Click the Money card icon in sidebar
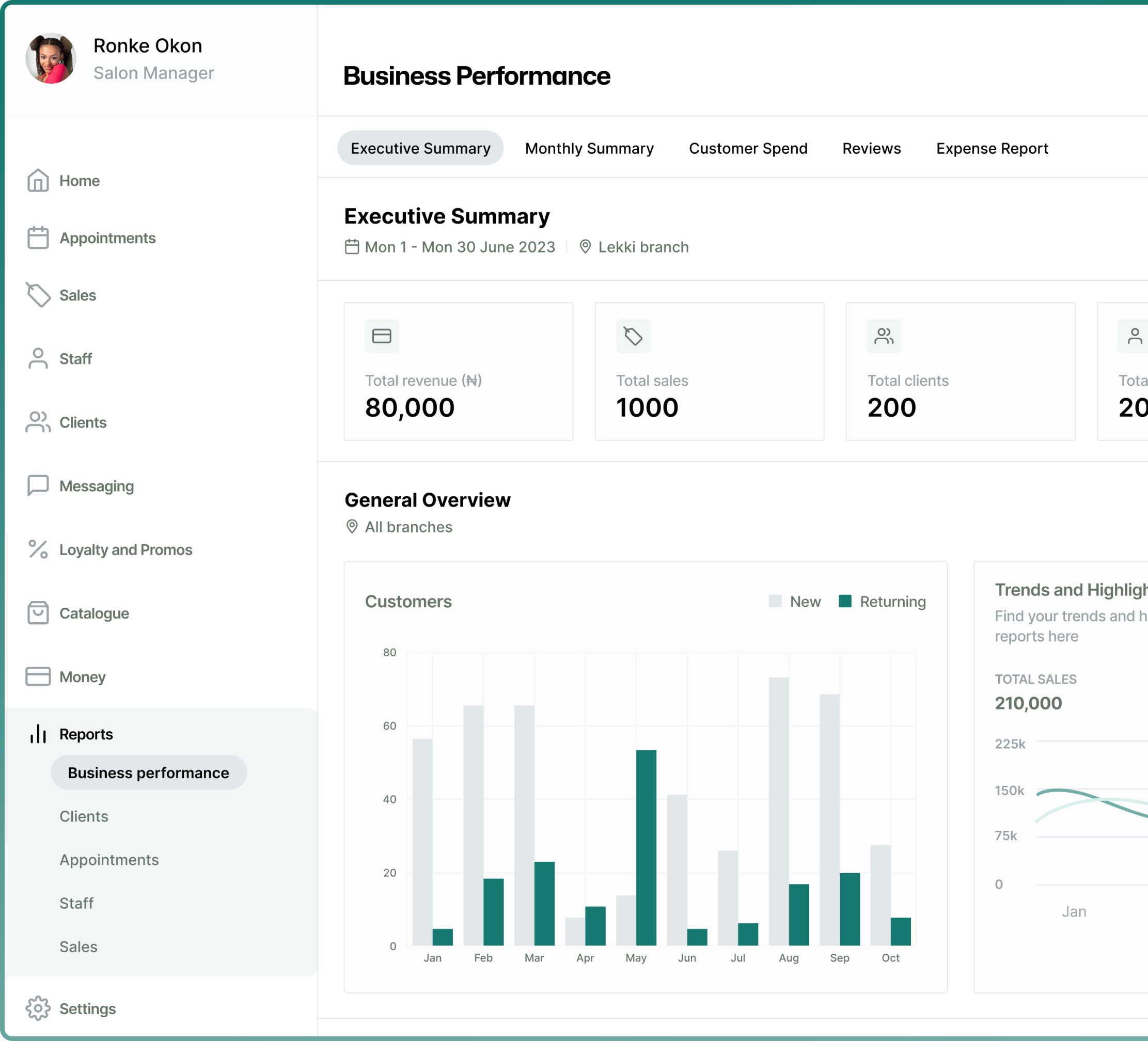The image size is (1148, 1041). tap(38, 676)
